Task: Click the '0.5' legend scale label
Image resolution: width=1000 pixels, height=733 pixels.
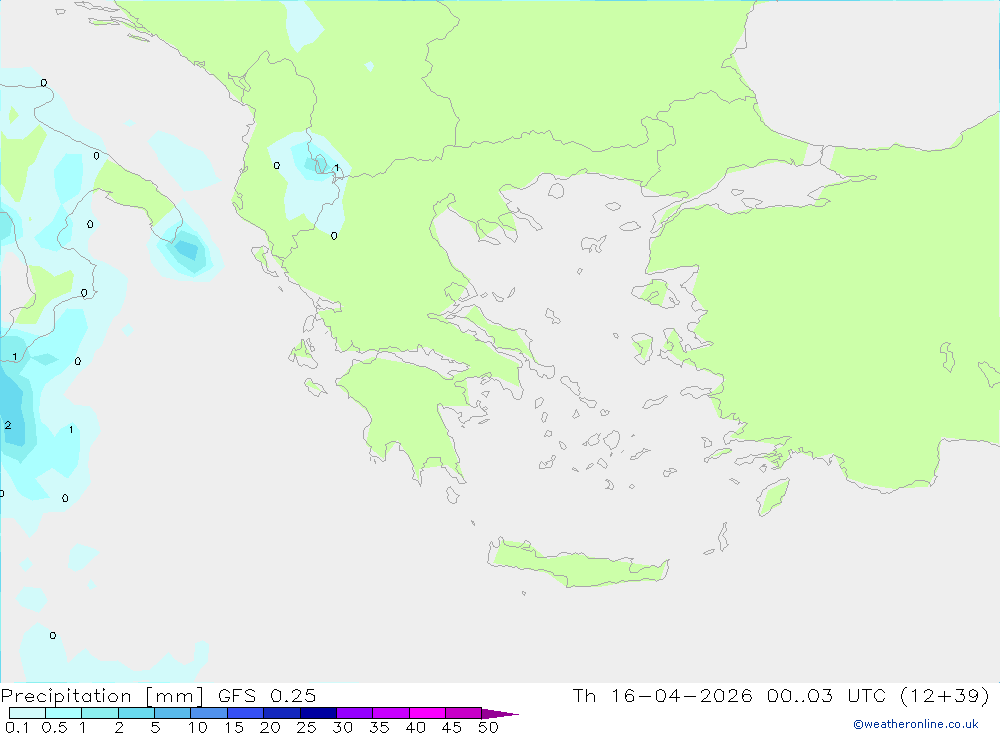Action: 54,727
